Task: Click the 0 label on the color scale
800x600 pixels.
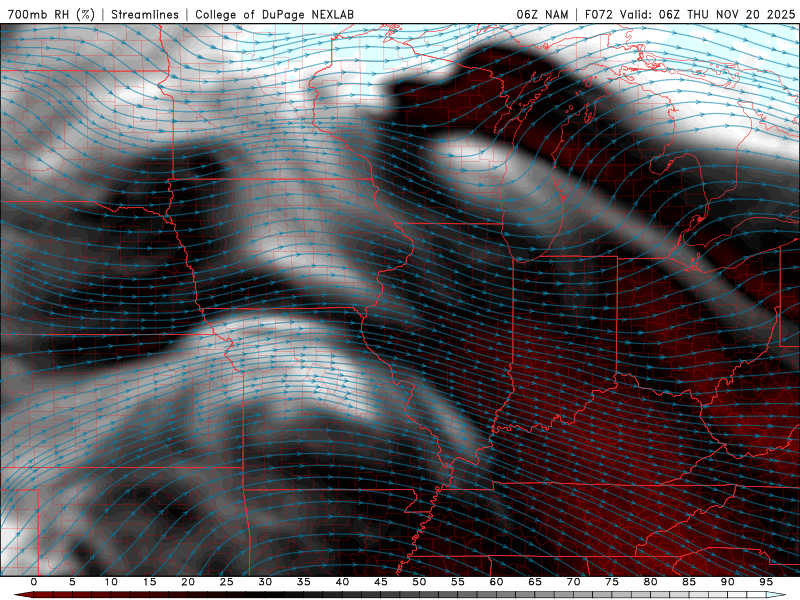Action: (34, 582)
